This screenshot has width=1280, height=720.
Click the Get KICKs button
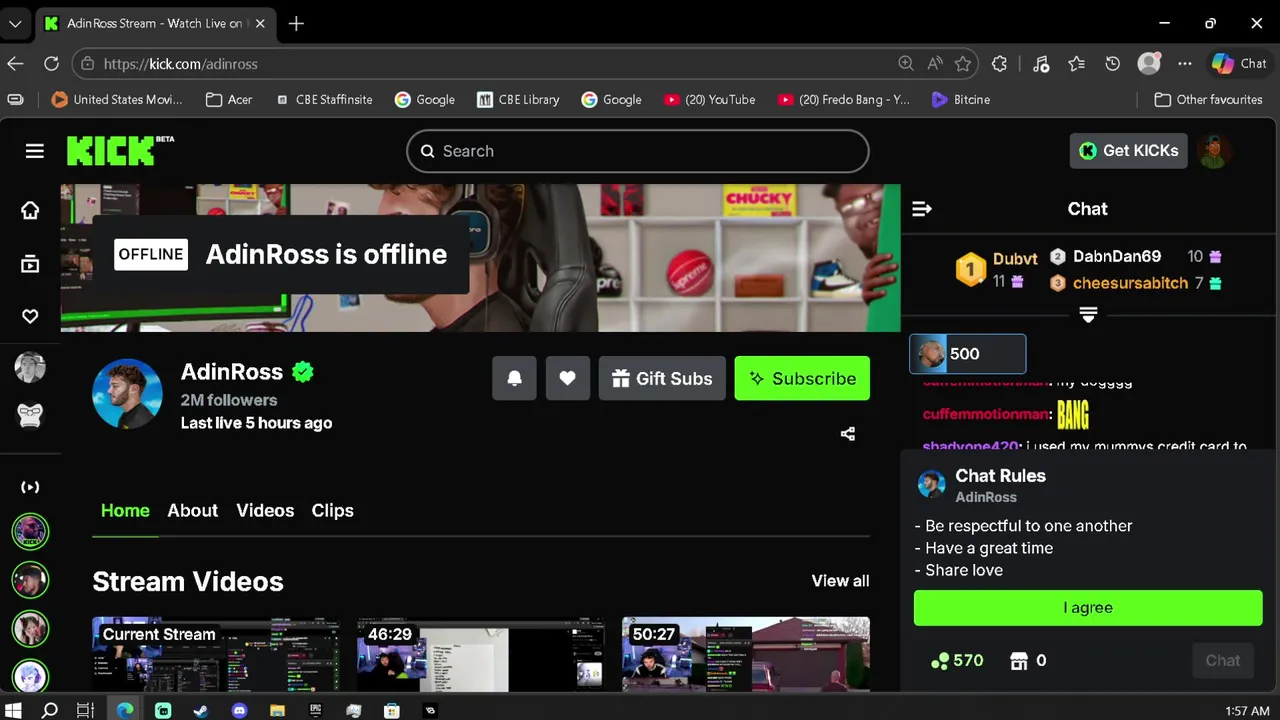pos(1129,151)
